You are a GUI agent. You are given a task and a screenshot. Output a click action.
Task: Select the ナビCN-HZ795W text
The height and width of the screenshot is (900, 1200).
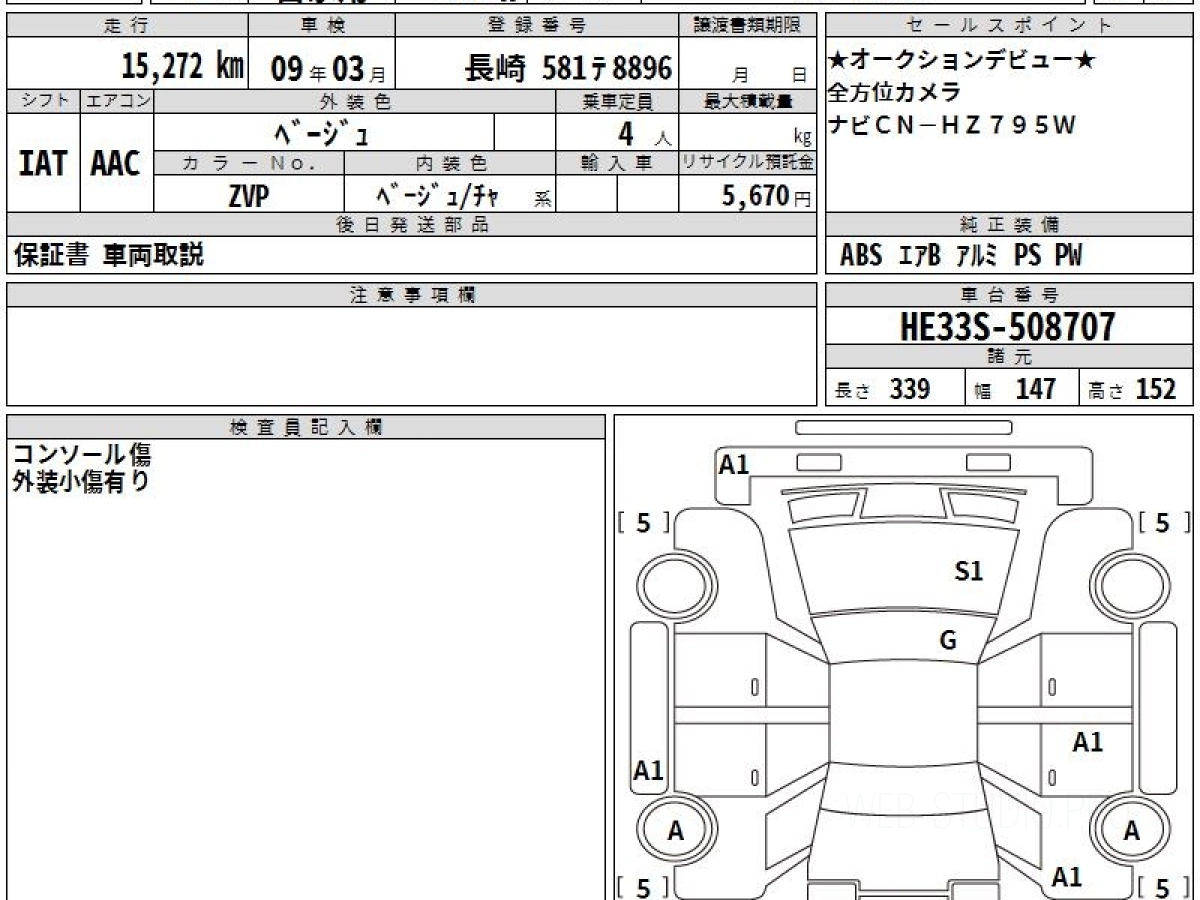click(952, 125)
